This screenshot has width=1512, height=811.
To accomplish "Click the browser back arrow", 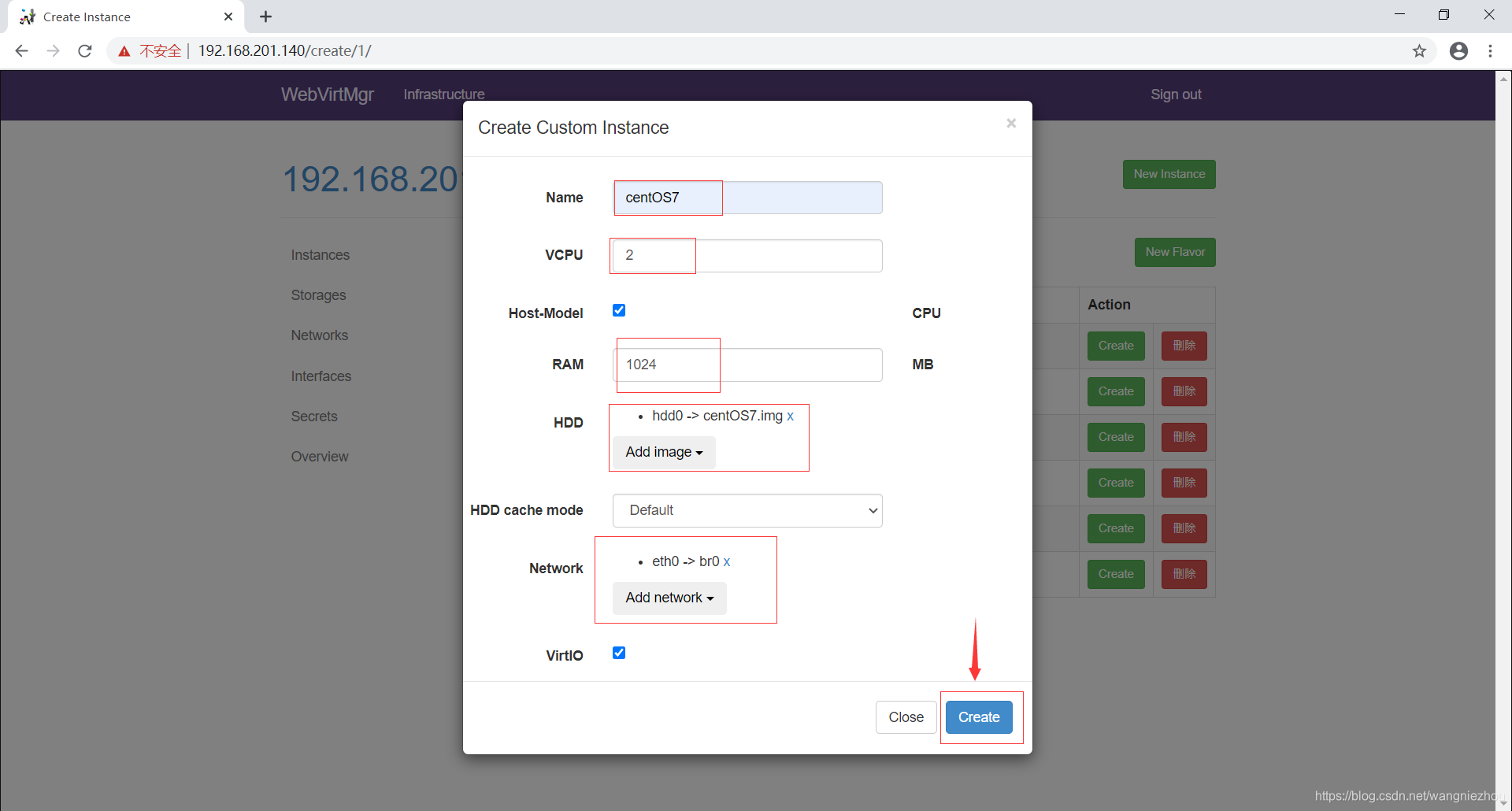I will pyautogui.click(x=21, y=51).
